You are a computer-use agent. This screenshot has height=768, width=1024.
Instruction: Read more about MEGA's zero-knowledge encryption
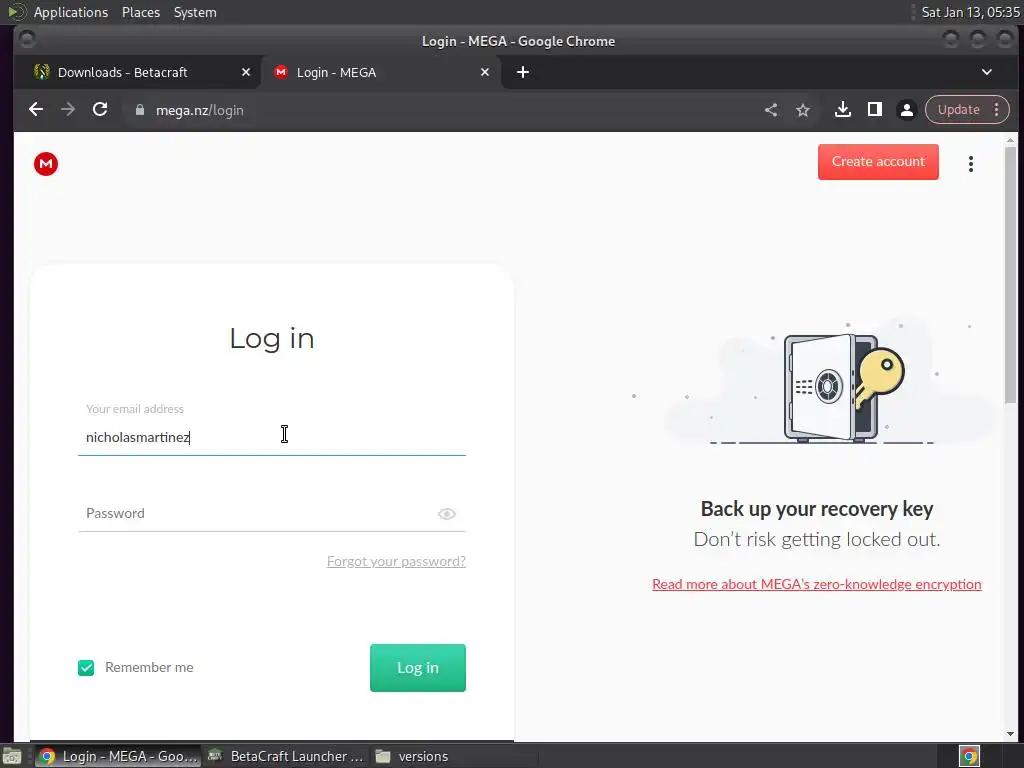point(817,584)
